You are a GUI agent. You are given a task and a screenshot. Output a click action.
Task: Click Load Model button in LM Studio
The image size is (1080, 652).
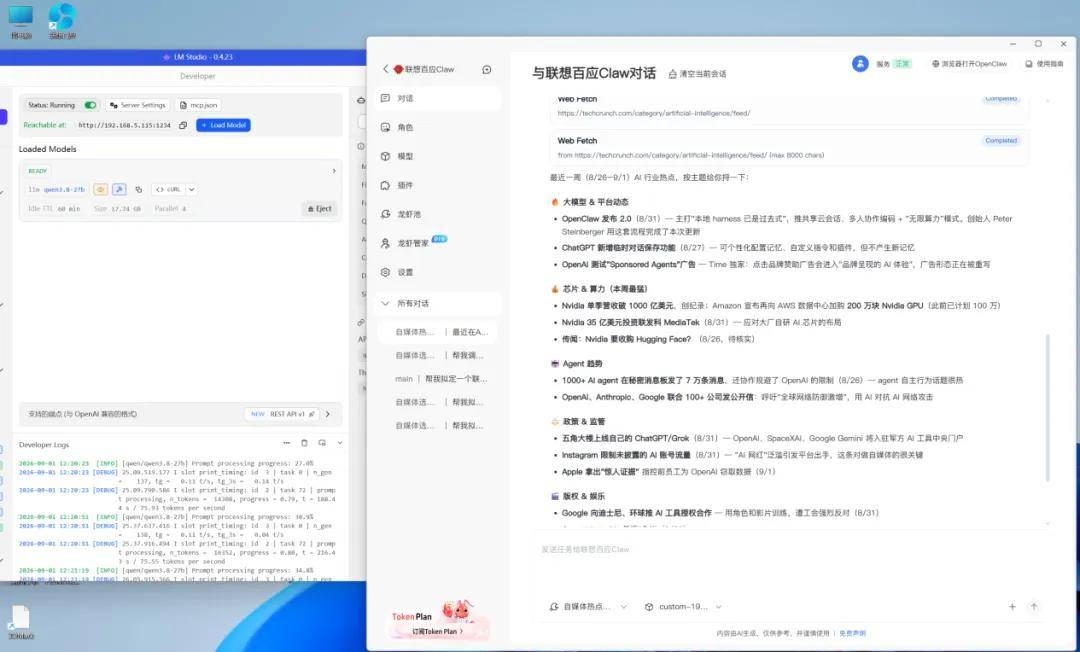coord(223,125)
